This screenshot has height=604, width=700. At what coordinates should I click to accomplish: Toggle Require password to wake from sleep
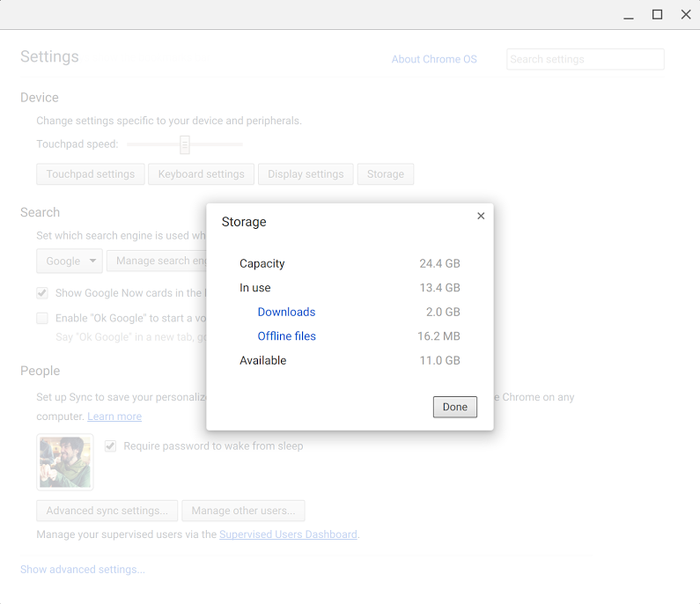click(110, 446)
